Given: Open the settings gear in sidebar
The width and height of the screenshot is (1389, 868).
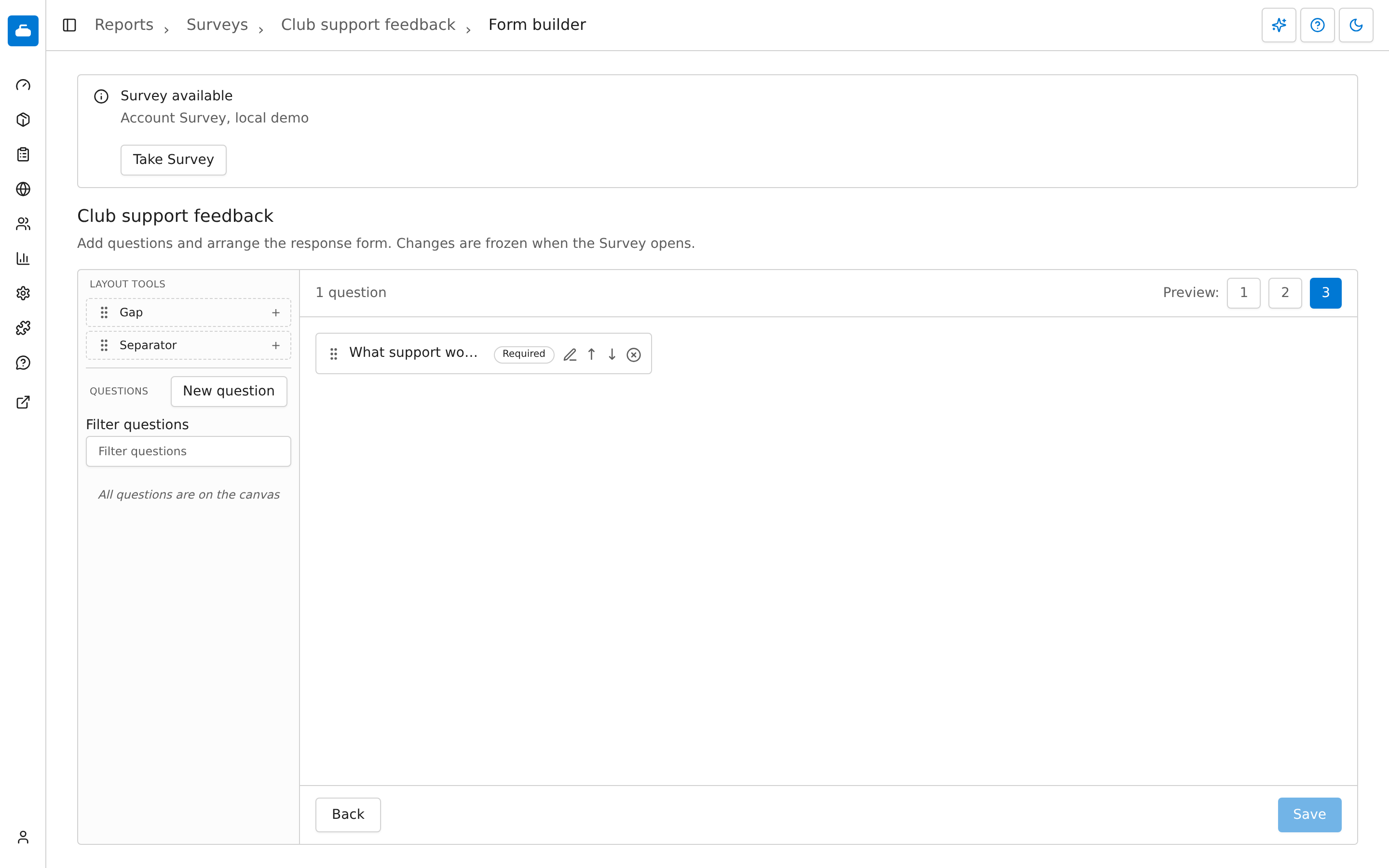Looking at the screenshot, I should point(23,293).
